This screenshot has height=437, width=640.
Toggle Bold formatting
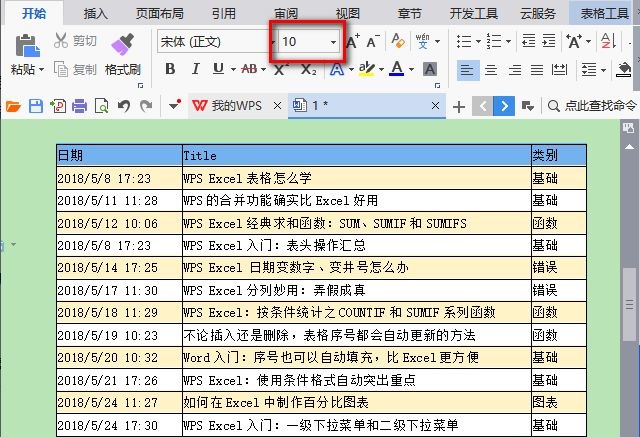tap(169, 69)
